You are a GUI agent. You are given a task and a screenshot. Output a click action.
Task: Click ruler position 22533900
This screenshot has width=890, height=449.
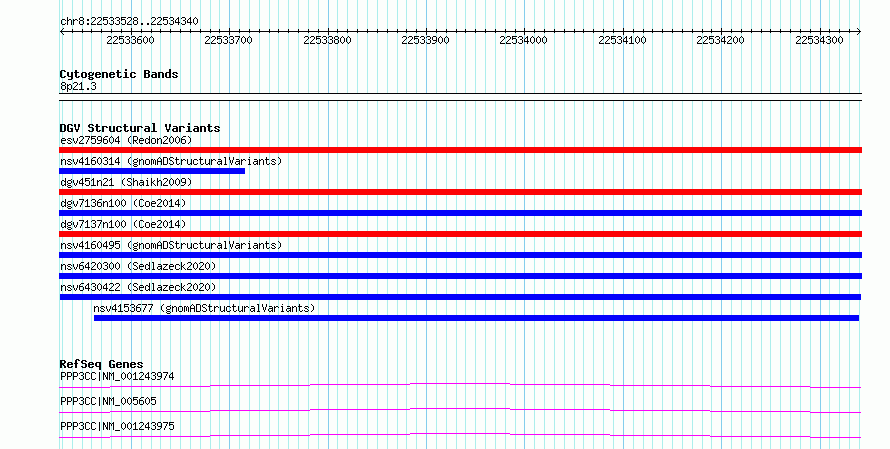click(426, 40)
